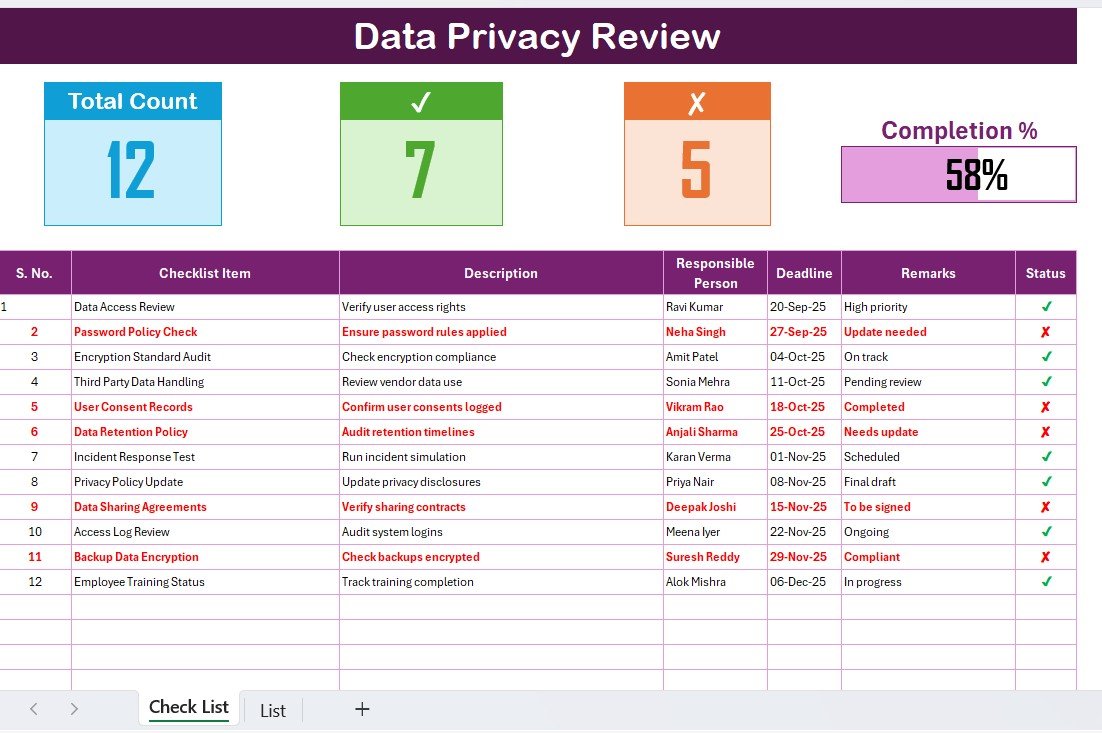Click the Status column header

click(x=1046, y=273)
